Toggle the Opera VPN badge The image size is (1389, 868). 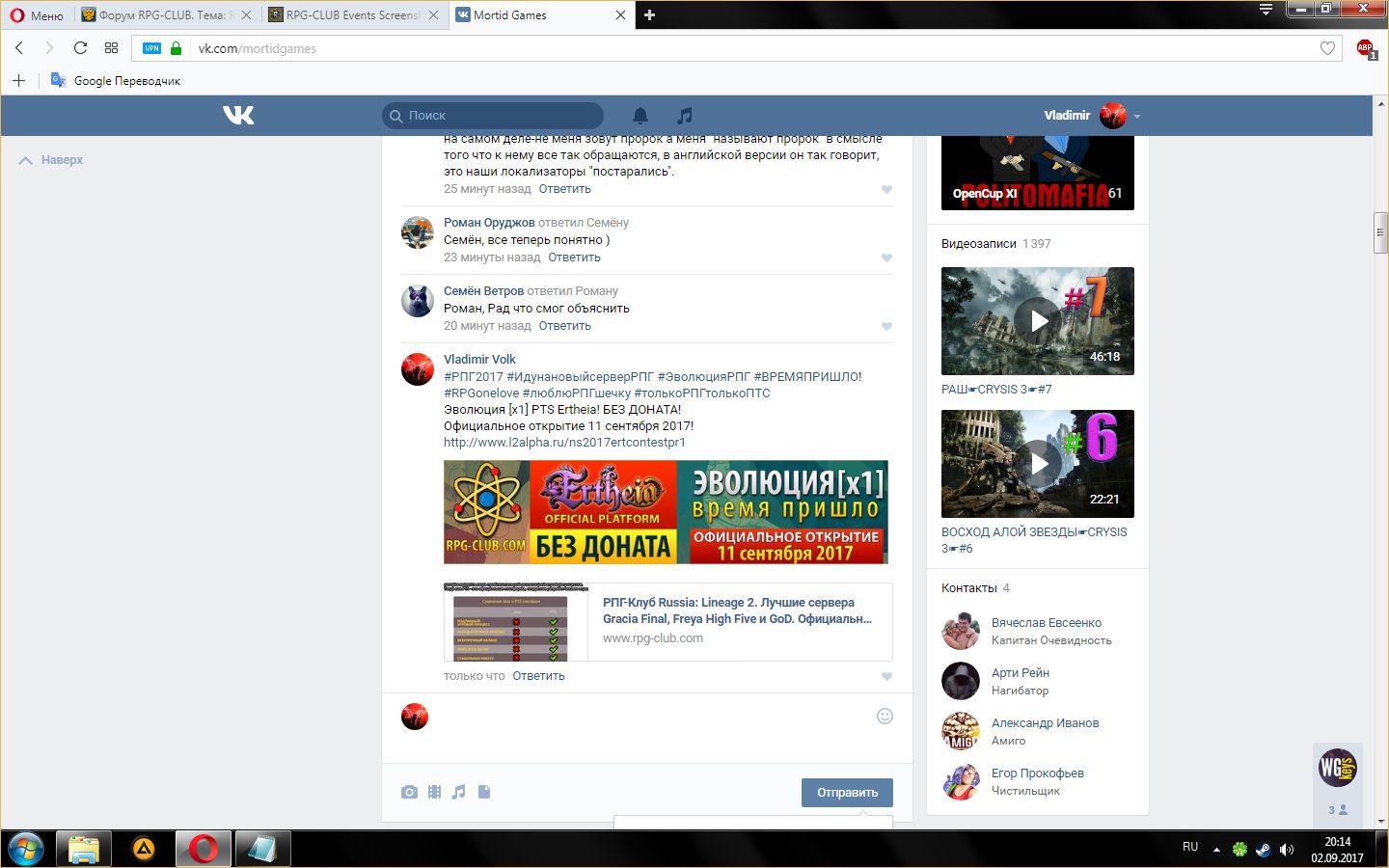point(151,48)
